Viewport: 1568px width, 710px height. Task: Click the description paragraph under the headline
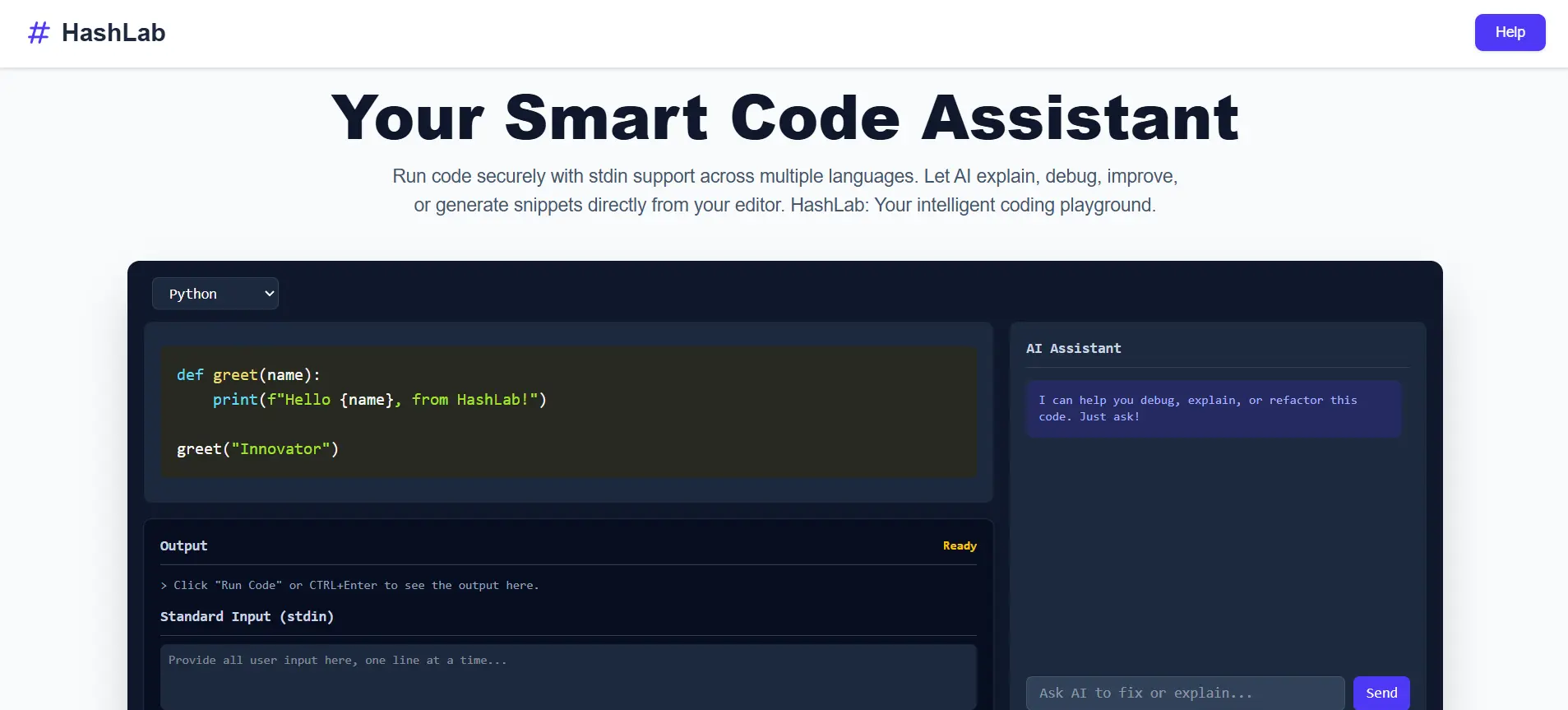[784, 191]
